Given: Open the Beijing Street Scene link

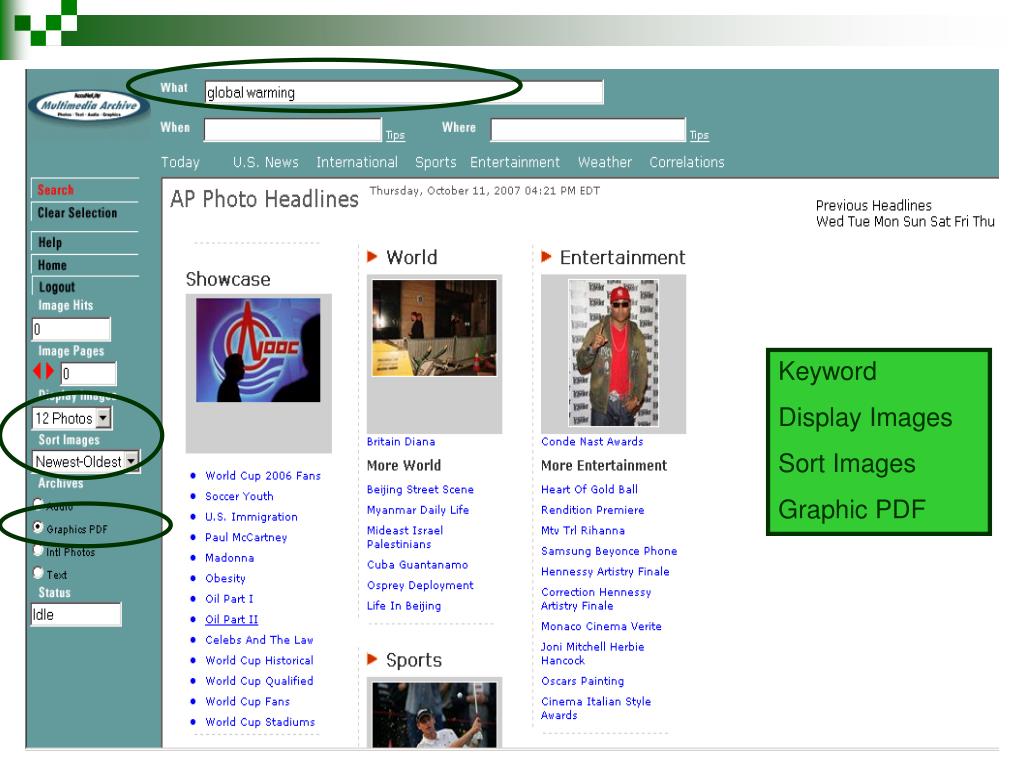Looking at the screenshot, I should (x=420, y=489).
